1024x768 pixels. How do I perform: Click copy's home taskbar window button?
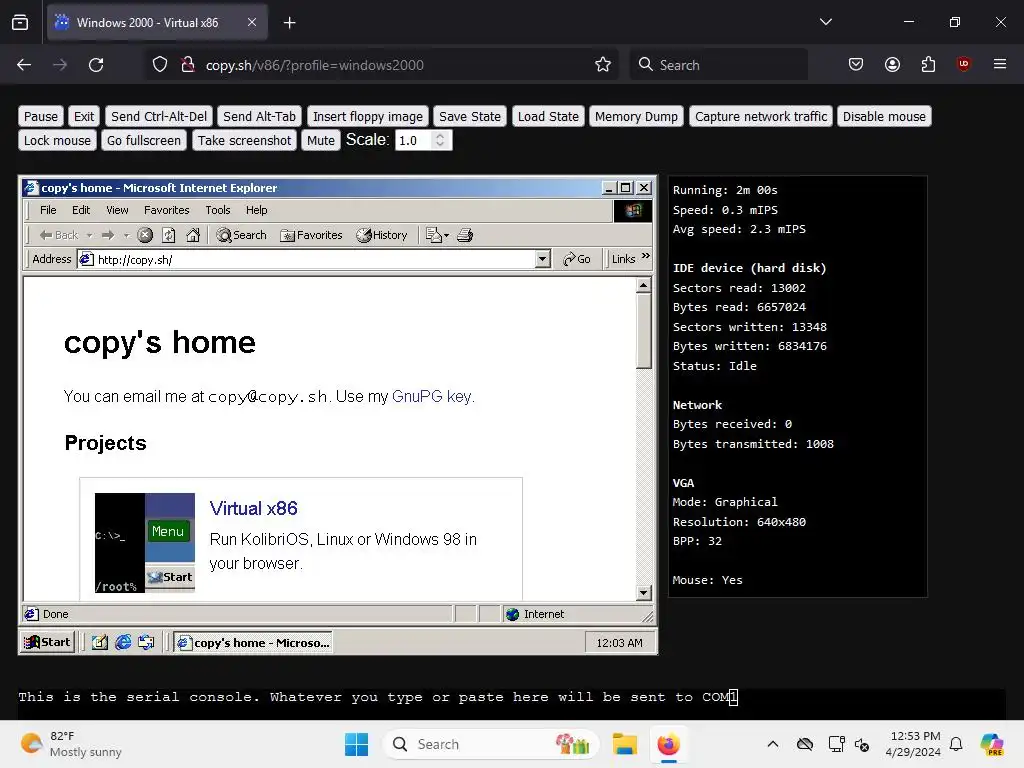253,643
